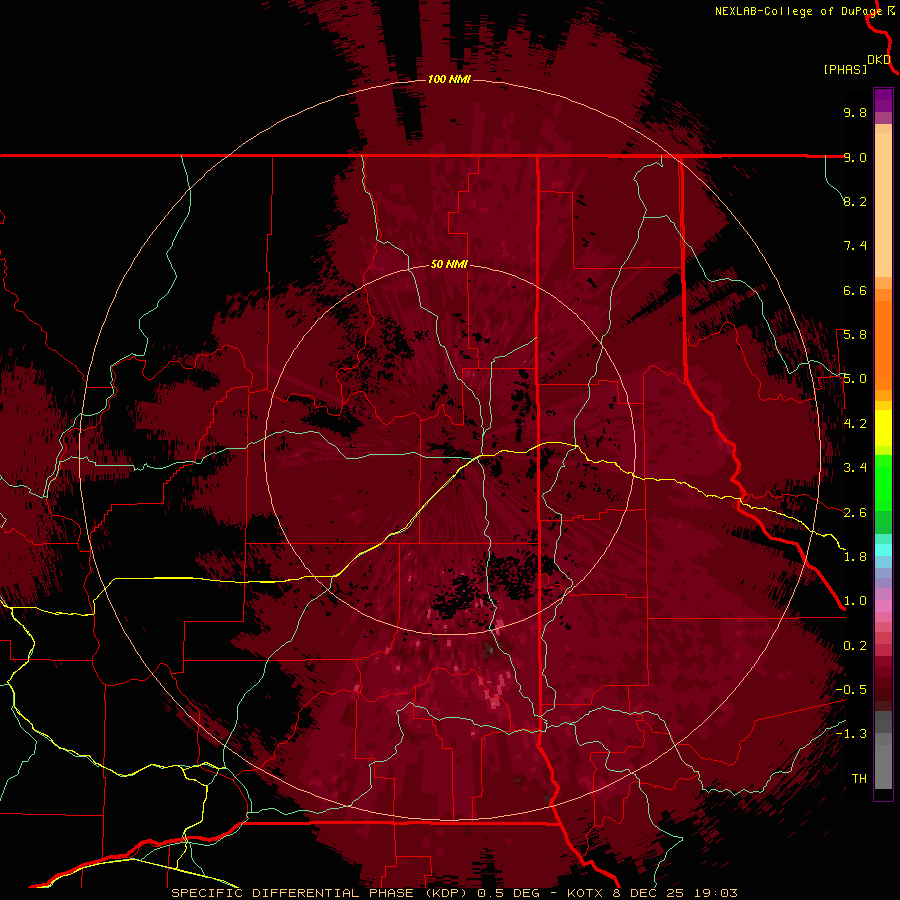This screenshot has width=900, height=900.
Task: Click the -0.5 scale label
Action: [x=851, y=690]
